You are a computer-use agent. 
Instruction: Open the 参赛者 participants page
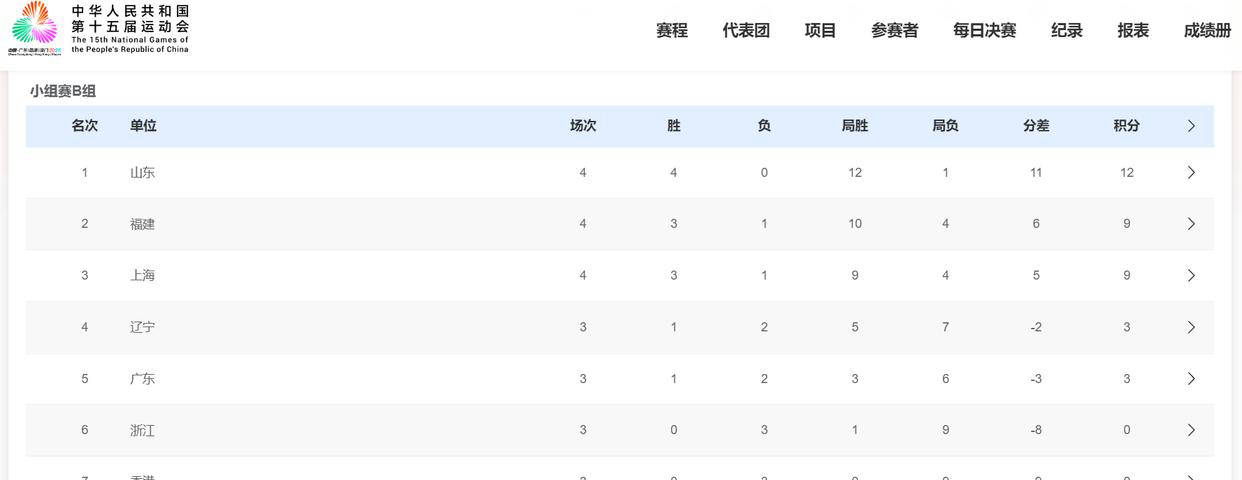[894, 30]
